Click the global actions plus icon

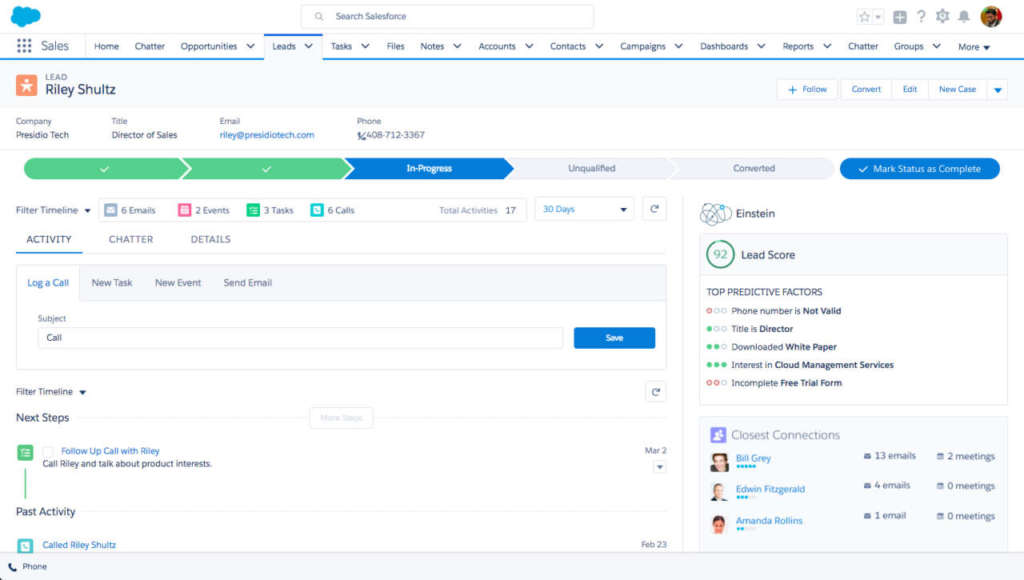[x=900, y=17]
